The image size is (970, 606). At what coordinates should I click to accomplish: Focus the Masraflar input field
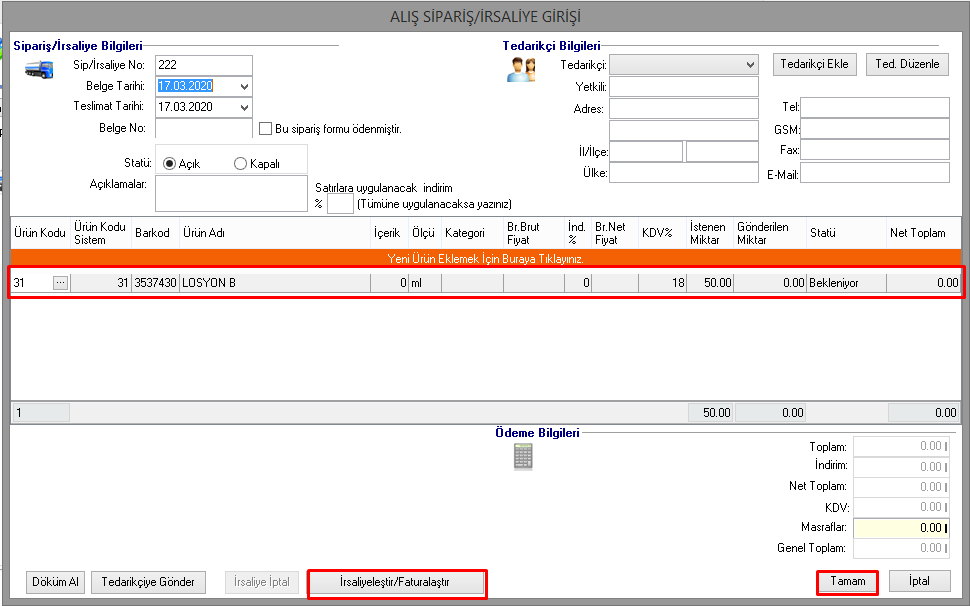pos(899,527)
